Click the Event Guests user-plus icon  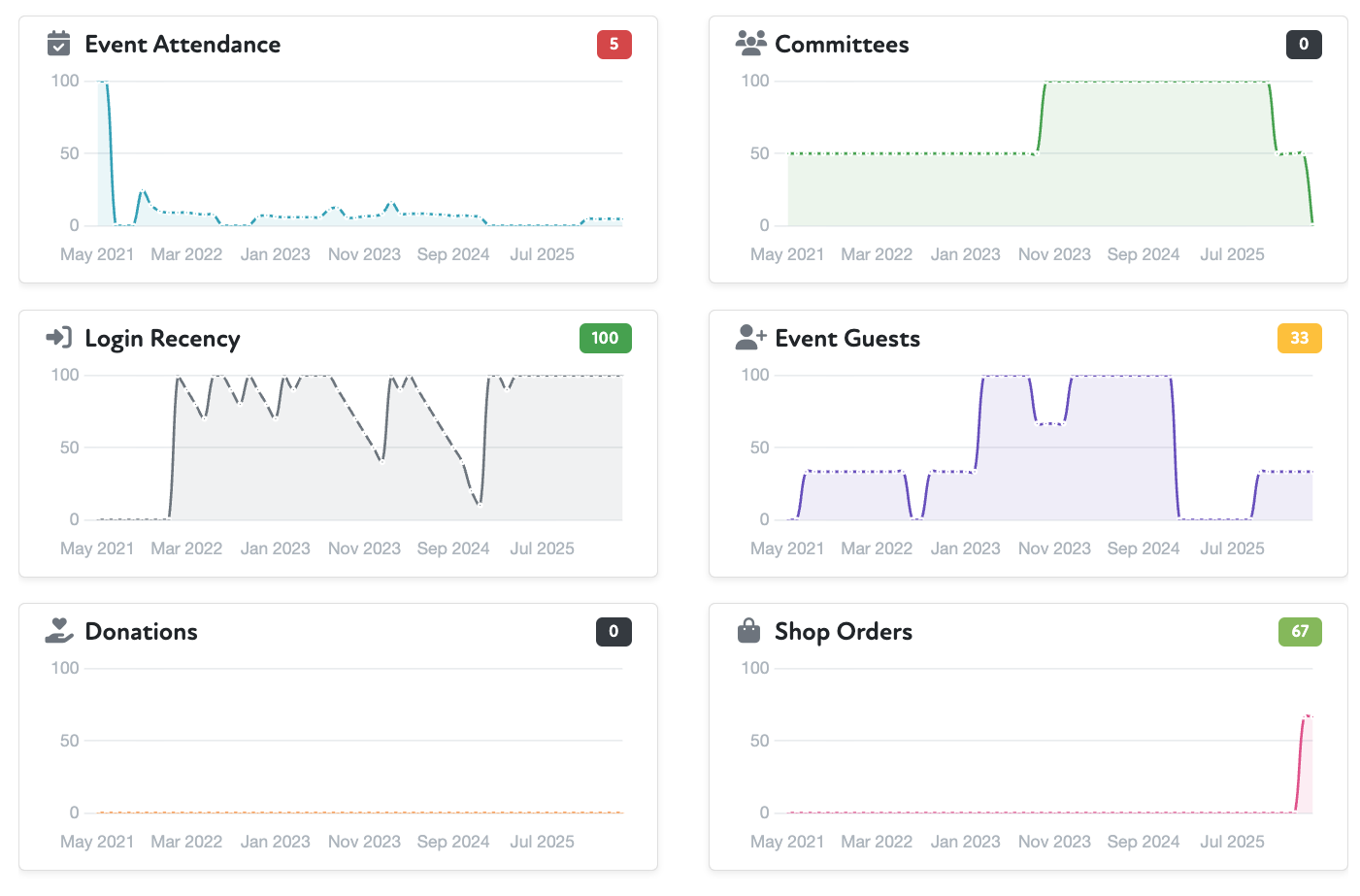coord(750,338)
